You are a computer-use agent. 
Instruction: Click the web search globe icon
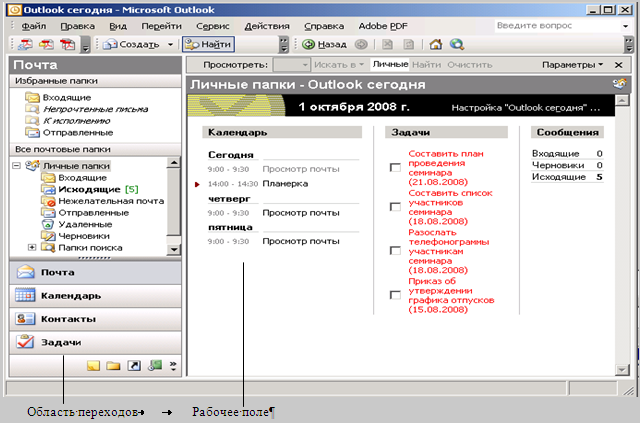click(457, 44)
